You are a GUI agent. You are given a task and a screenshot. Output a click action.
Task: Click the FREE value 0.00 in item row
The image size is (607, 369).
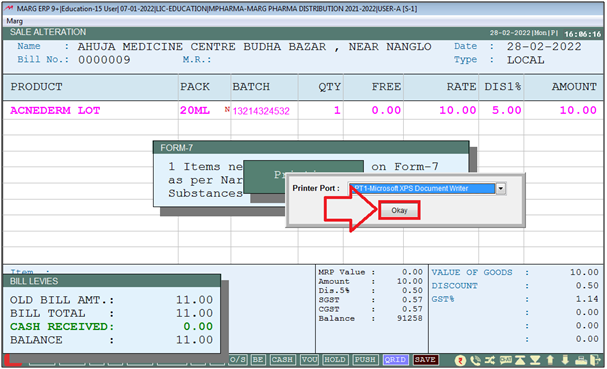tap(386, 110)
